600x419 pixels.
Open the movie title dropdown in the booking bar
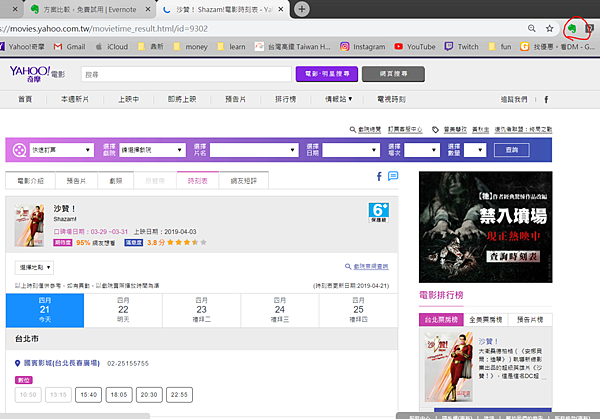[x=254, y=150]
